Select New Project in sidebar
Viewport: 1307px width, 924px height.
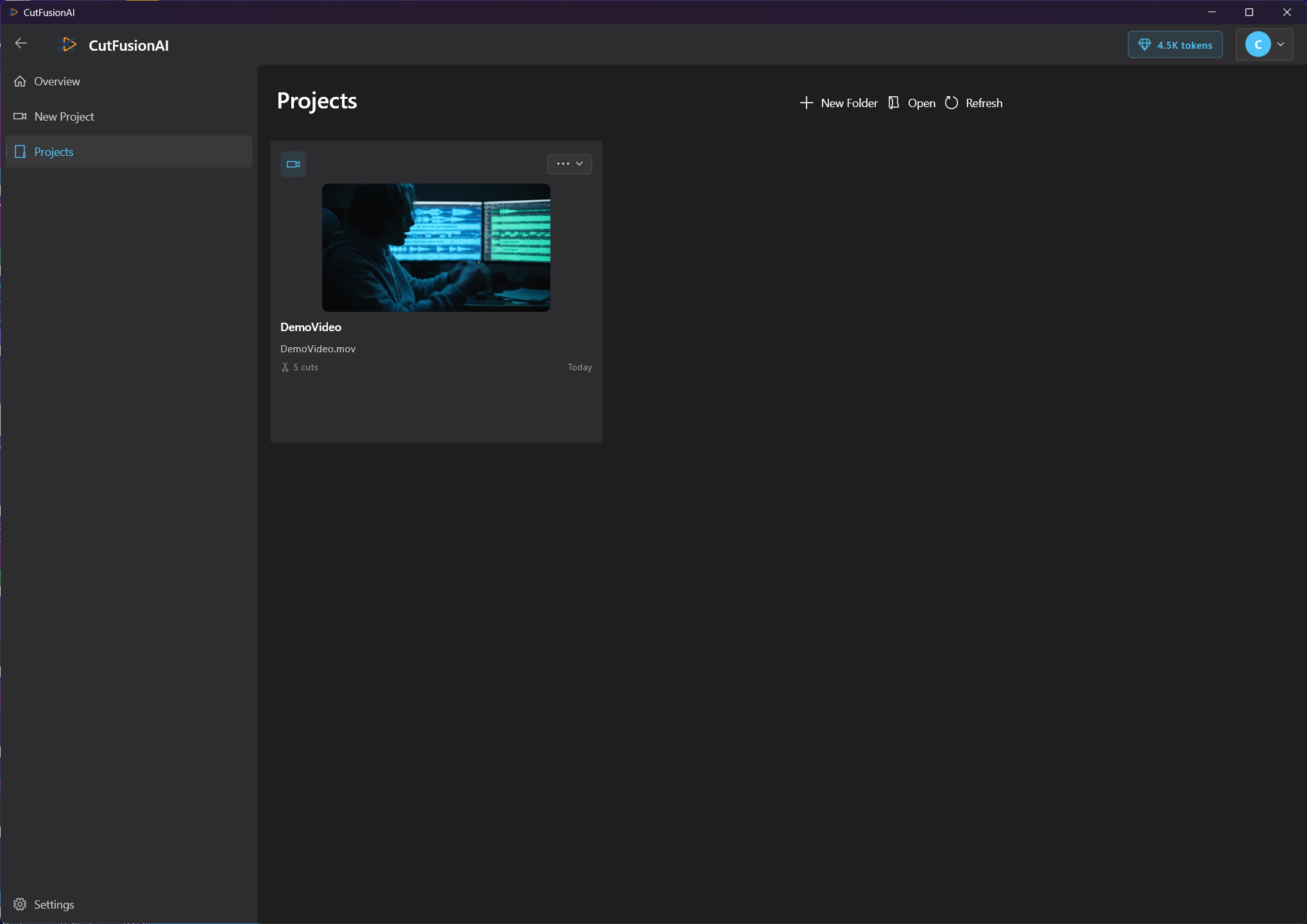tap(64, 117)
